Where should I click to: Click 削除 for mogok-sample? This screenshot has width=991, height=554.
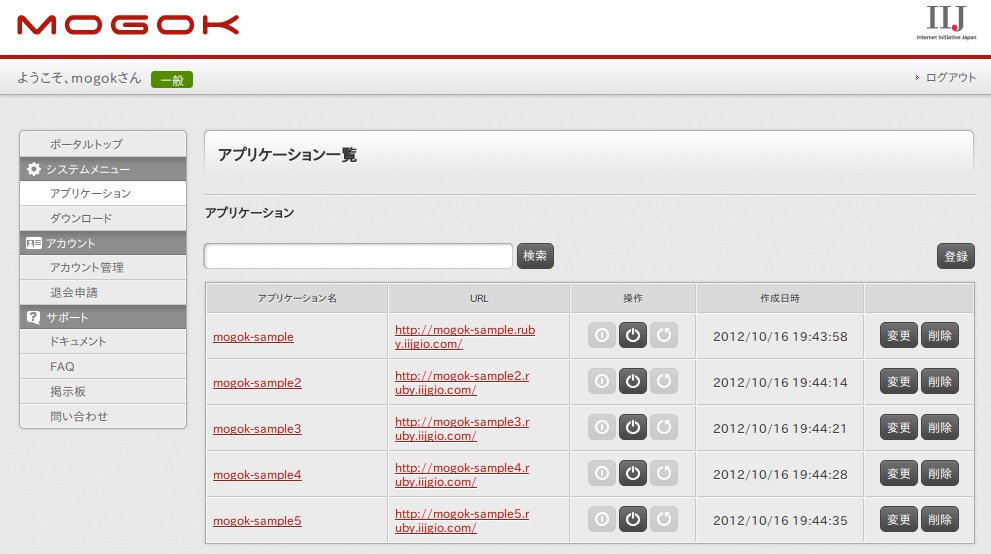point(940,335)
